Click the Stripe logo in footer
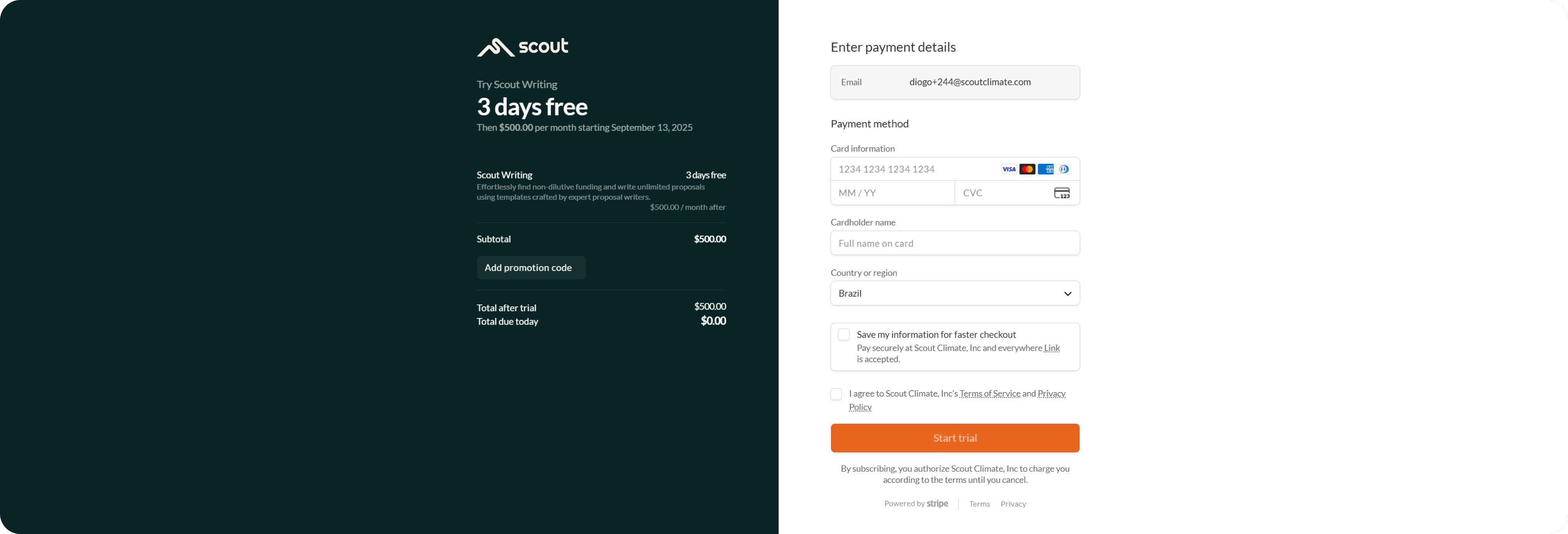Image resolution: width=1568 pixels, height=534 pixels. coord(937,504)
